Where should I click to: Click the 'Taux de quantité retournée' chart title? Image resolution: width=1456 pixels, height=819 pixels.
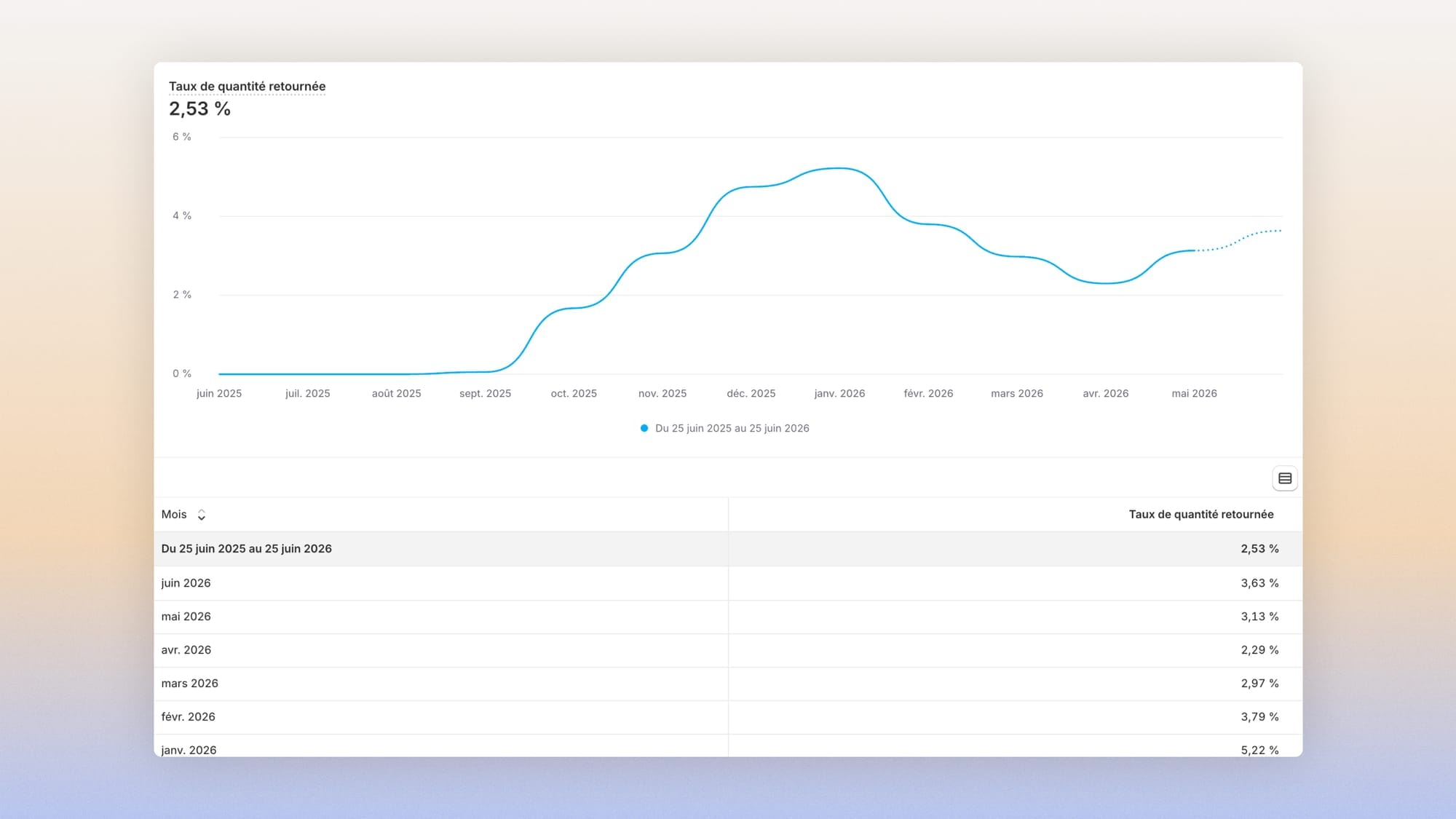[x=247, y=86]
